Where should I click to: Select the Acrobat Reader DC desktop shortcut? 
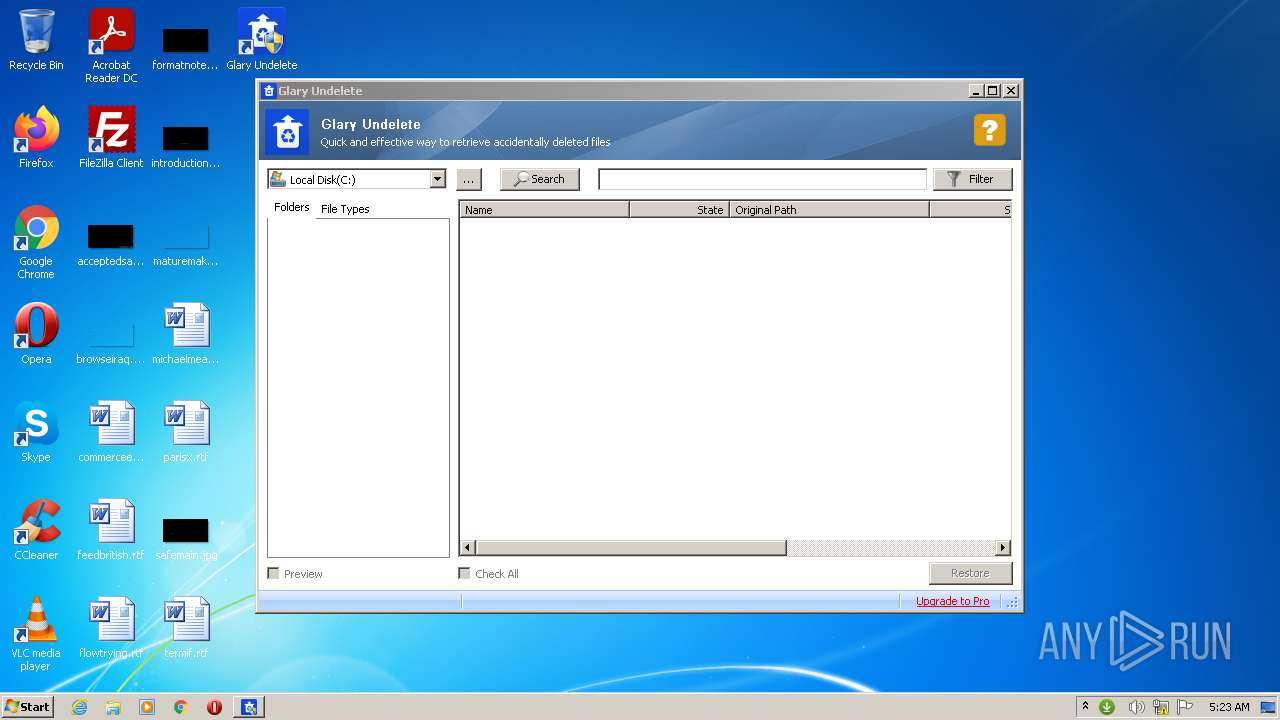tap(111, 46)
